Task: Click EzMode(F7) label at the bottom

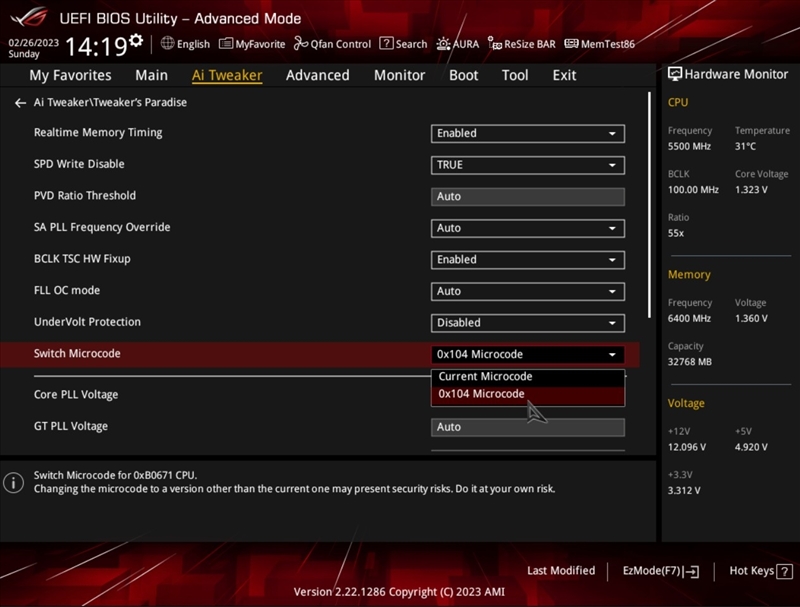Action: [652, 571]
